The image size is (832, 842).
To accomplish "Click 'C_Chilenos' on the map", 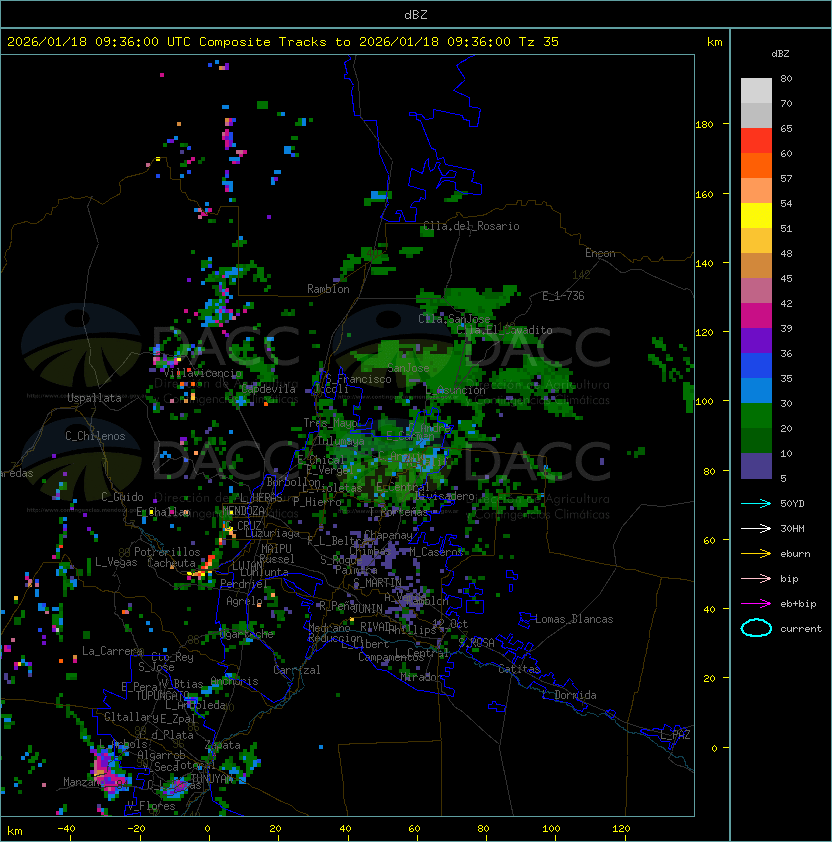I will pyautogui.click(x=95, y=436).
